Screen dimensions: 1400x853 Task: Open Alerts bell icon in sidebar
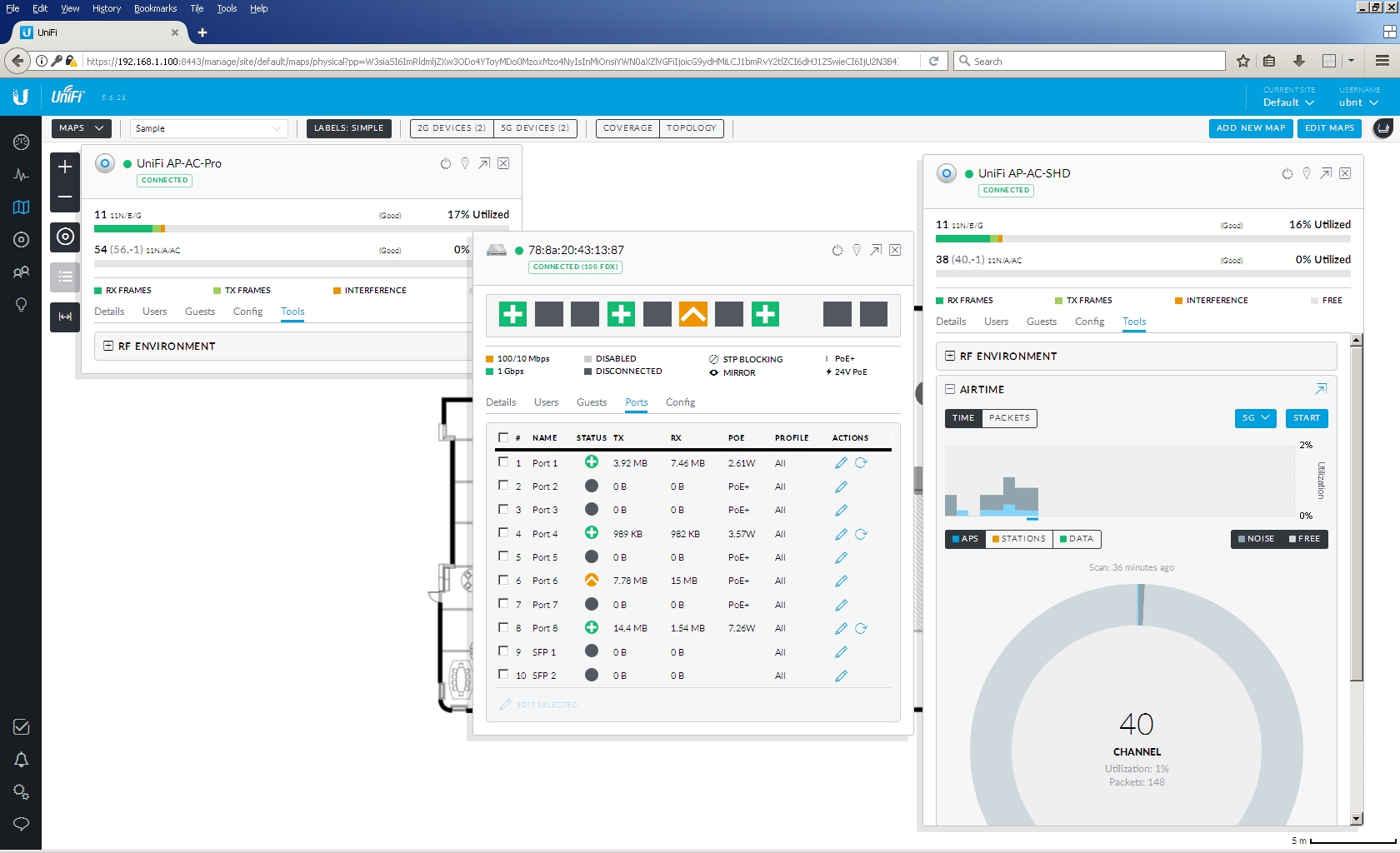point(22,760)
